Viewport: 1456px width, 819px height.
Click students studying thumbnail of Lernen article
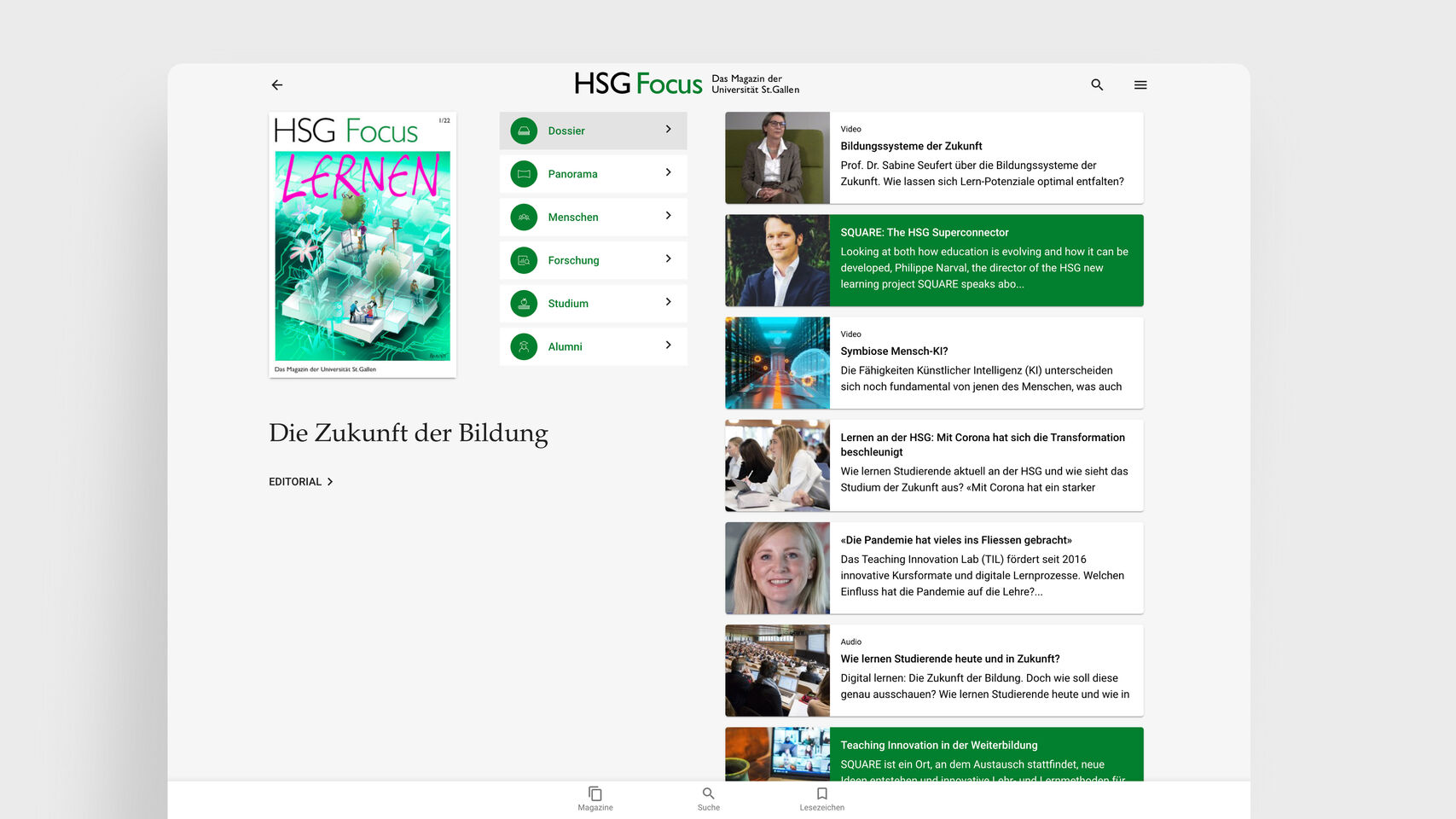click(777, 465)
